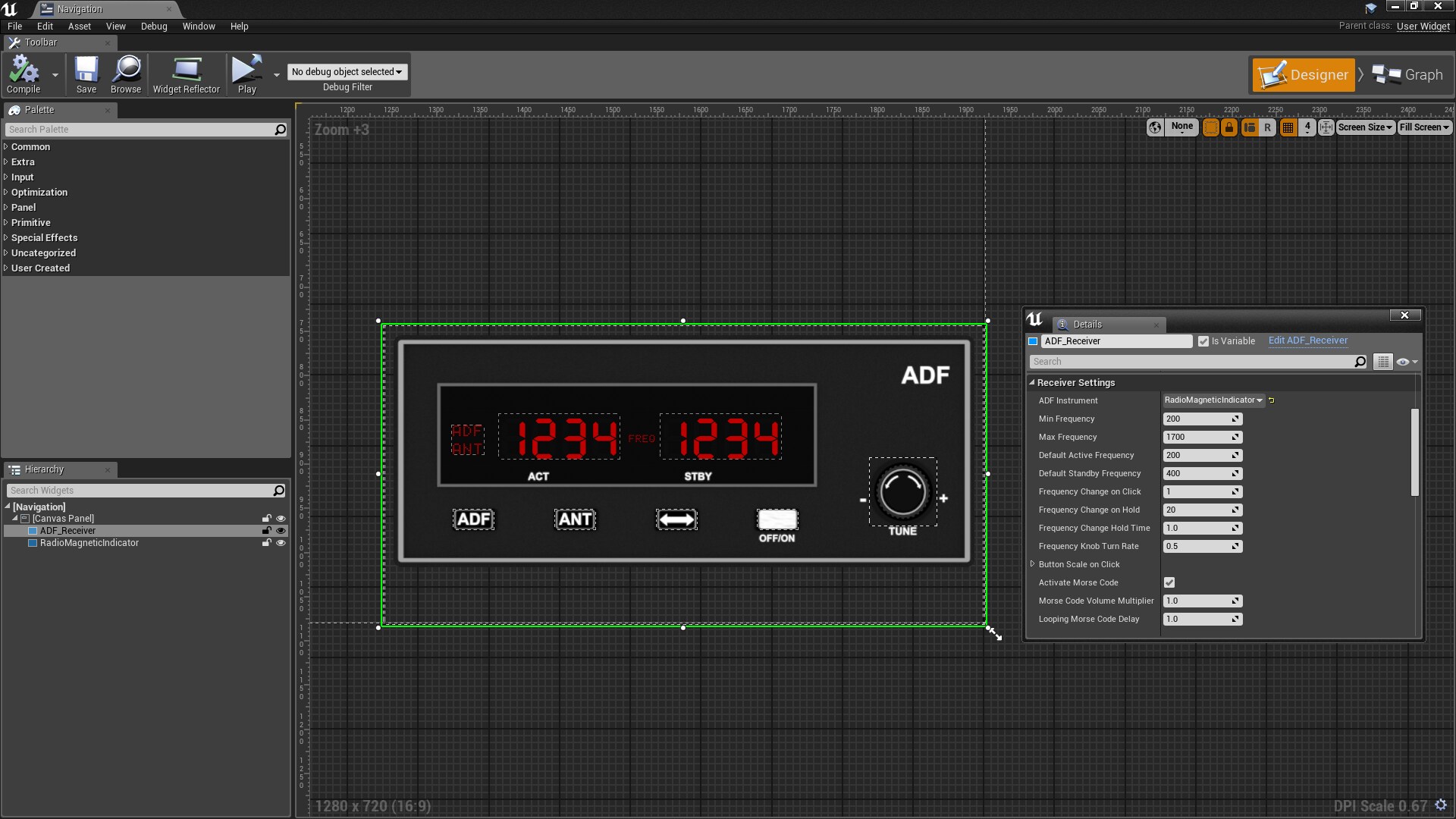Viewport: 1456px width, 819px height.
Task: Open the ADF Instrument dropdown
Action: click(1211, 400)
